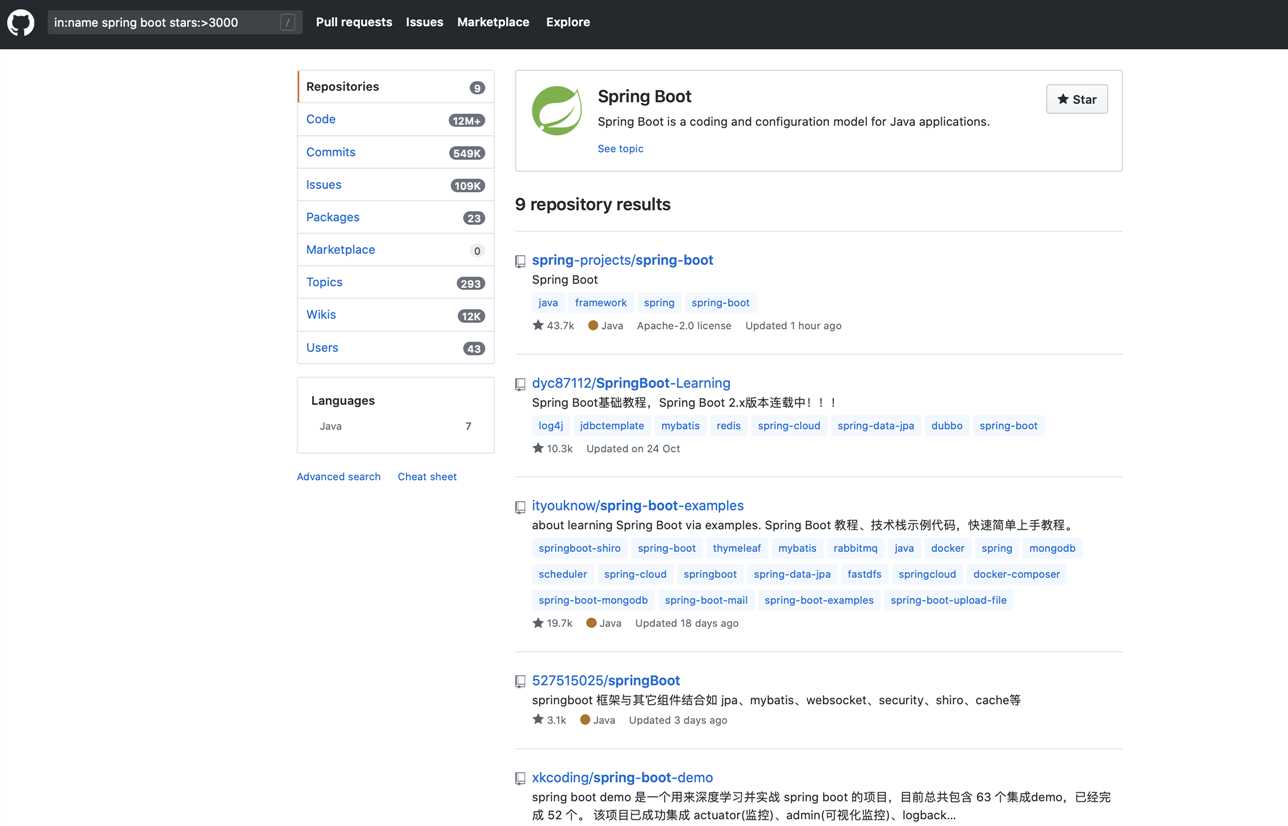Viewport: 1288px width, 826px height.
Task: Click the Spring Boot leaf logo
Action: 557,110
